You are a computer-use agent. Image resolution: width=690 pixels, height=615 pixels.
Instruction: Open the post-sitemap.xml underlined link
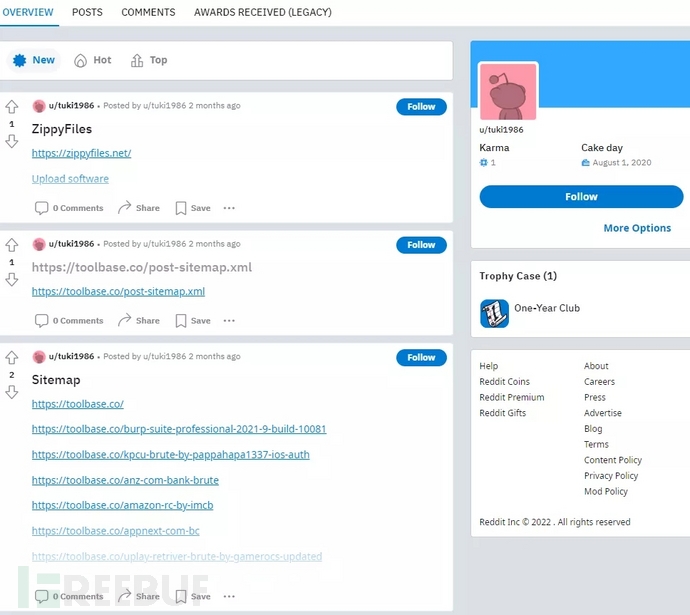(118, 291)
